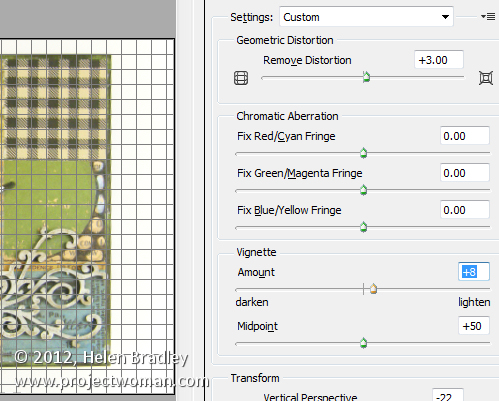
Task: Click the gingham pattern in preview image
Action: pyautogui.click(x=55, y=108)
